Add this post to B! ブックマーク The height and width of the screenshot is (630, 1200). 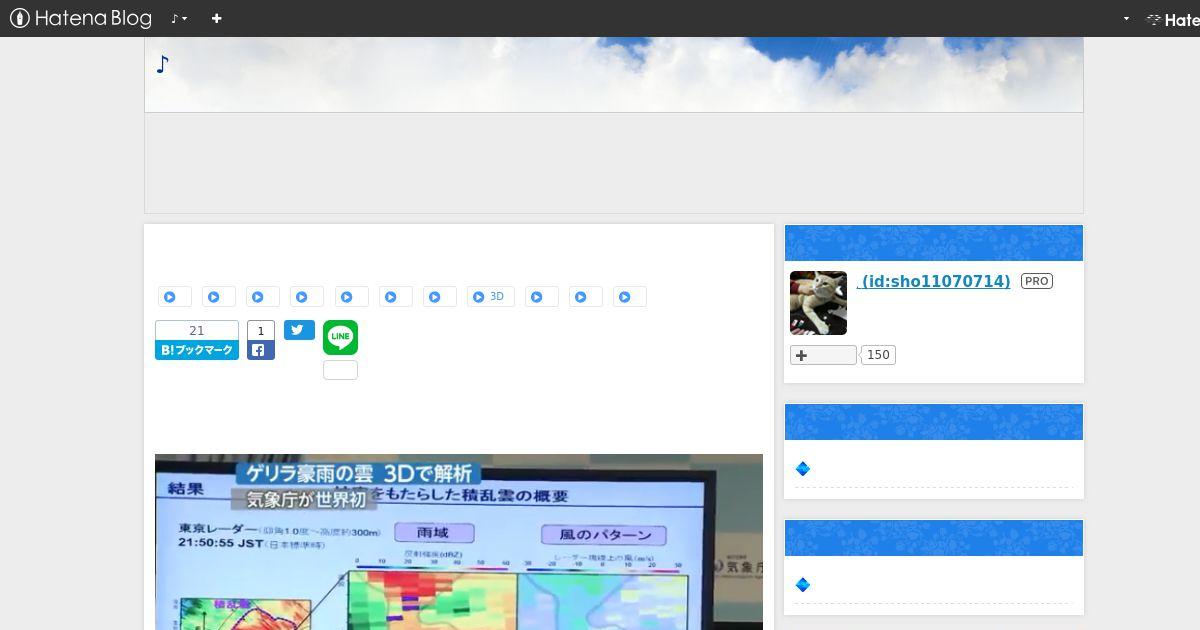pos(197,350)
